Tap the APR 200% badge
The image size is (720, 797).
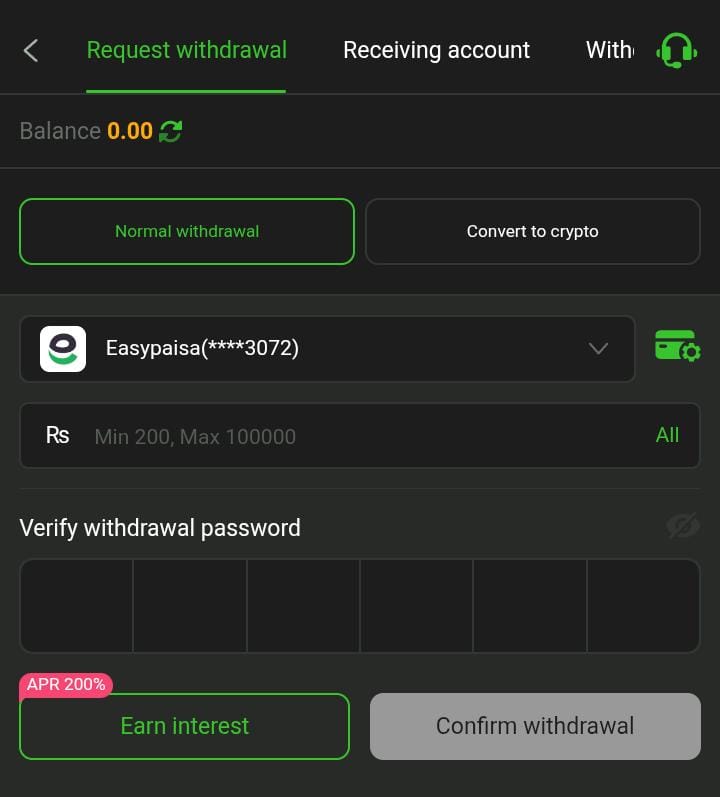click(x=66, y=685)
